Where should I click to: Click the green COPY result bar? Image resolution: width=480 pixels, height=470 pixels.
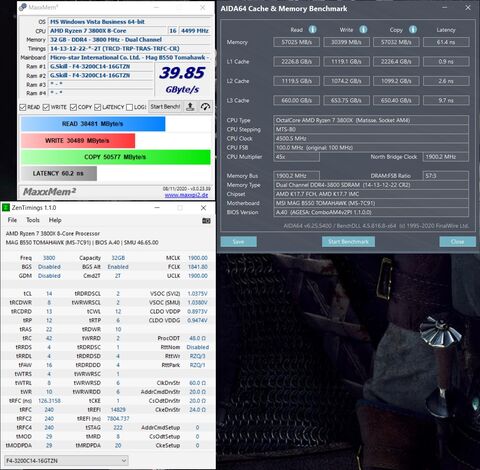tap(116, 157)
